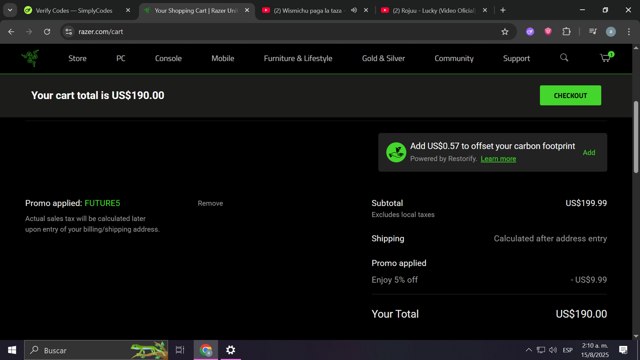Open the Support menu
The width and height of the screenshot is (640, 360).
tap(516, 58)
